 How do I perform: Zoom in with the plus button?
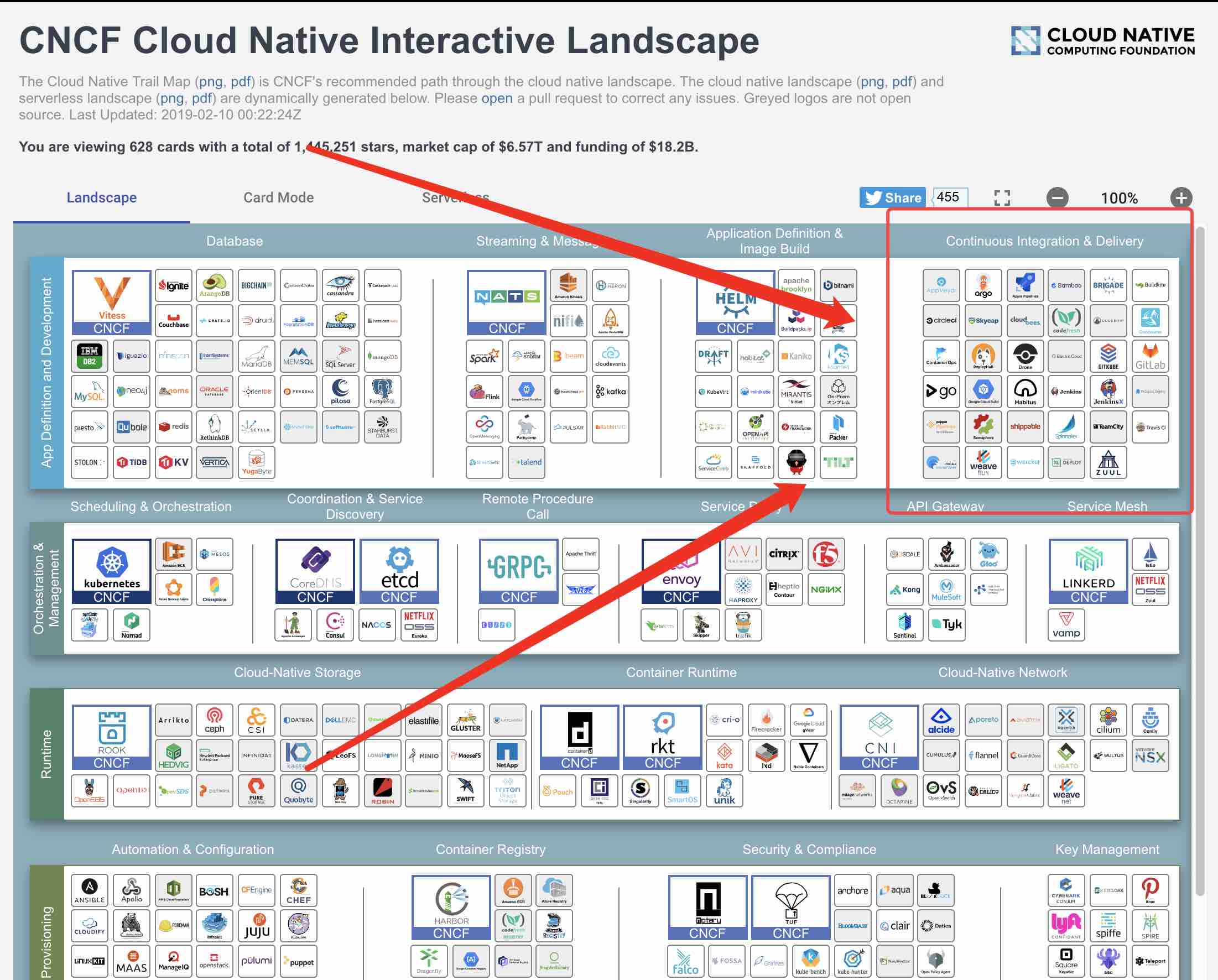[x=1180, y=197]
